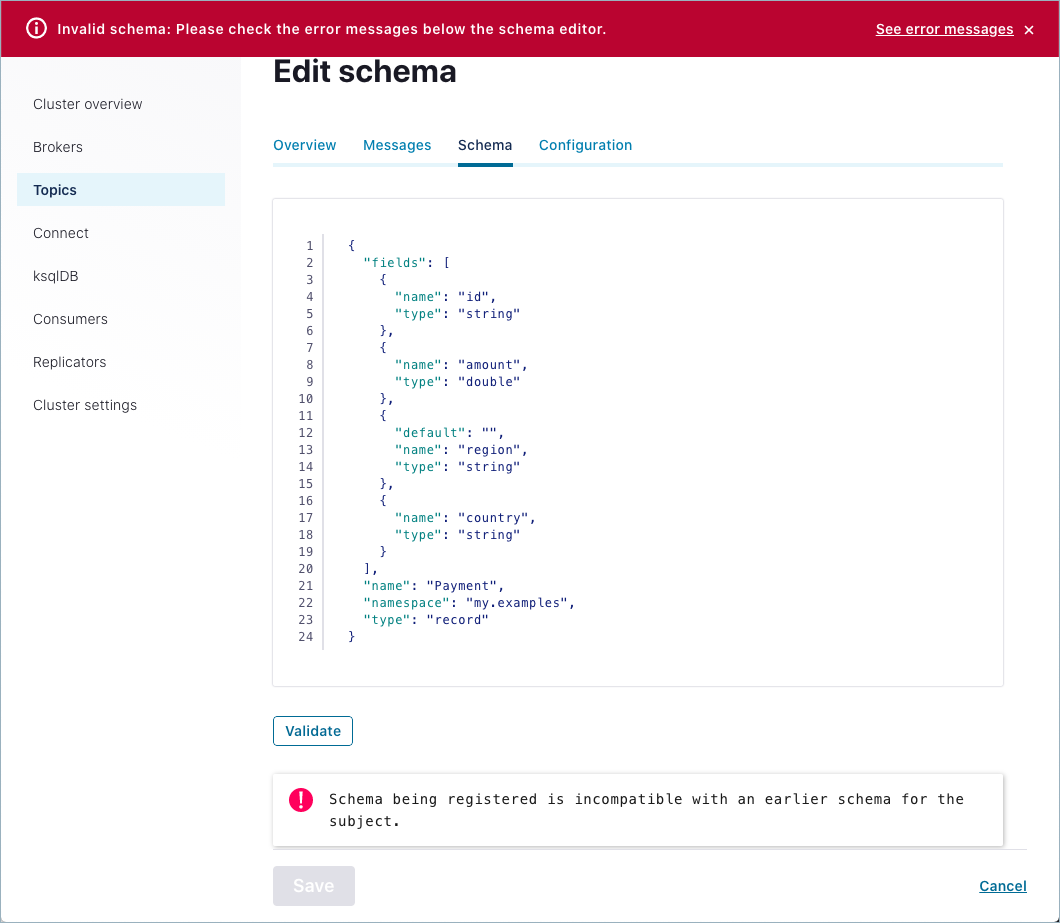Viewport: 1060px width, 923px height.
Task: Cancel the schema edit
Action: [x=1002, y=886]
